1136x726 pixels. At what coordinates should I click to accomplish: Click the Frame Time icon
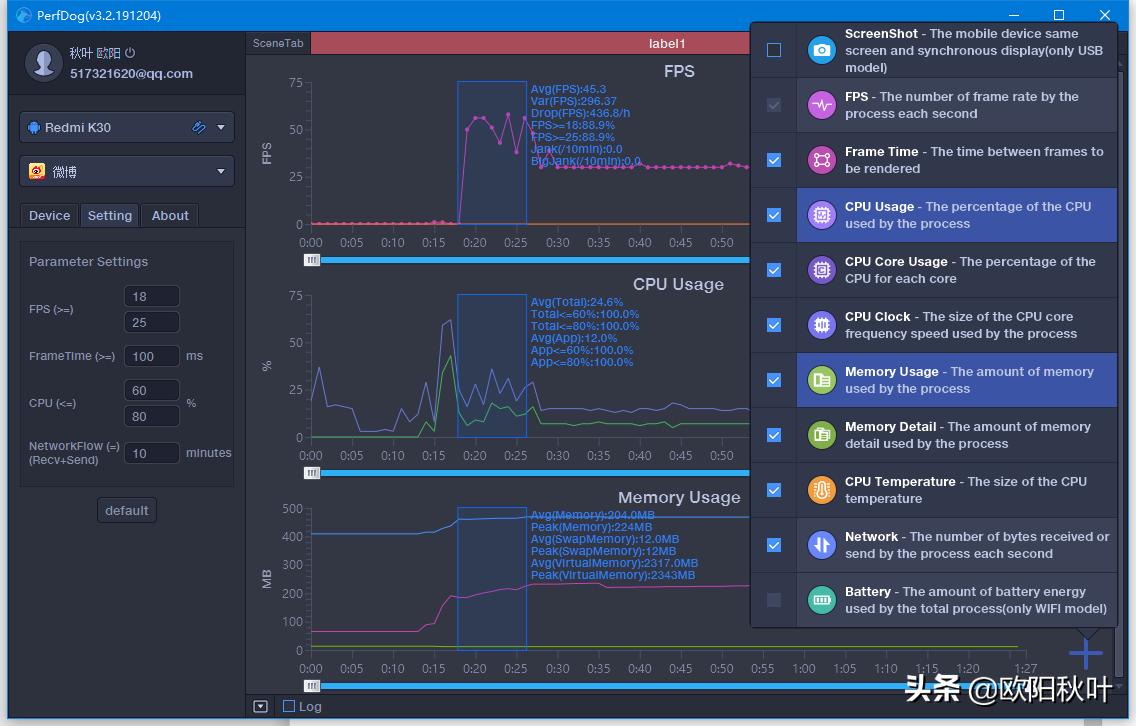click(x=822, y=160)
